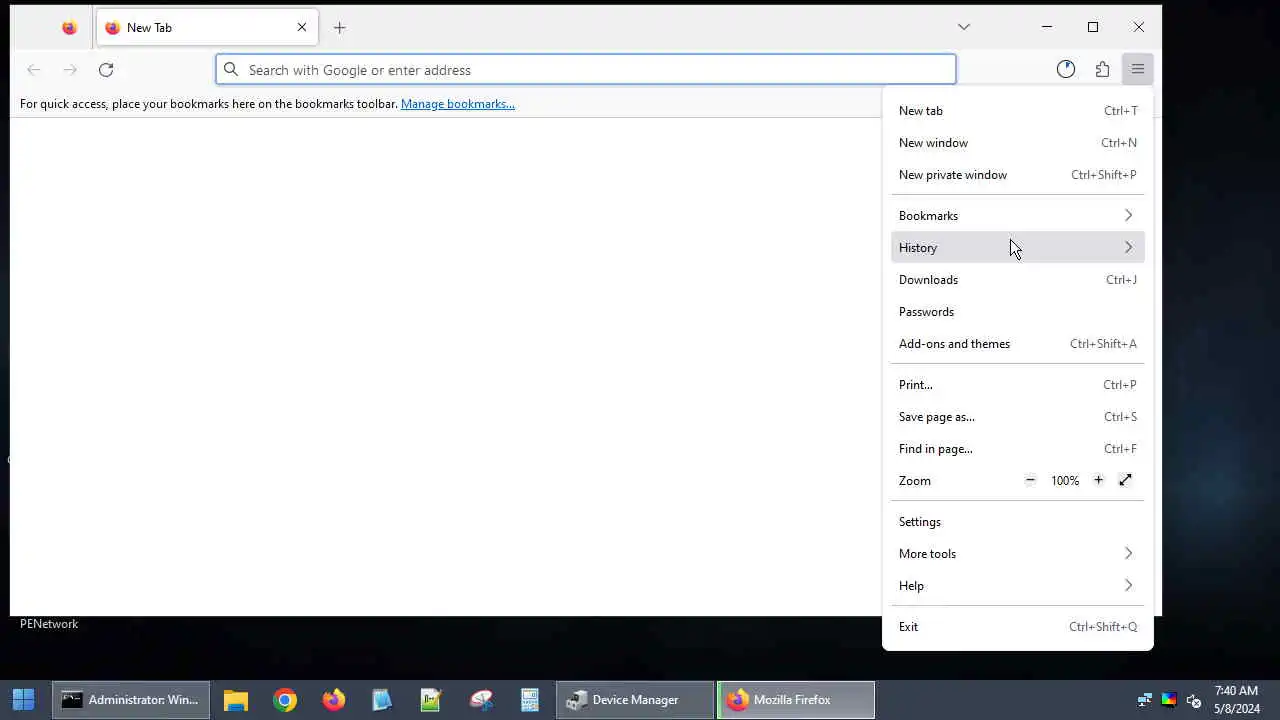Close the New Tab tab
The width and height of the screenshot is (1280, 720).
point(302,27)
